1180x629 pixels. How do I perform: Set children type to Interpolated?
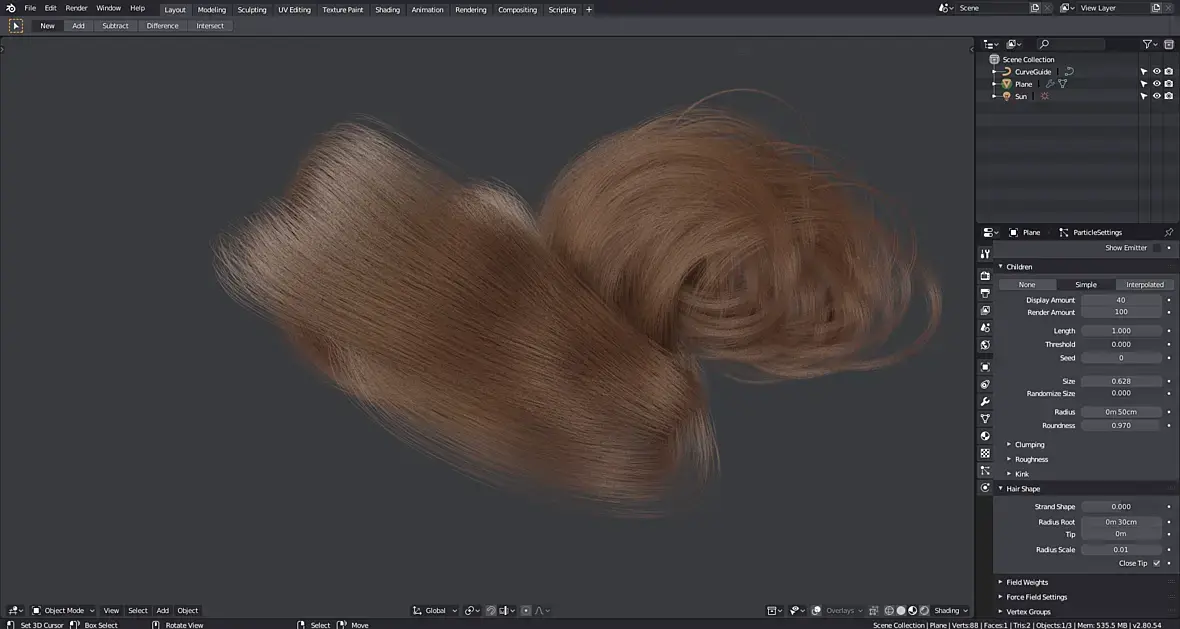[1145, 284]
